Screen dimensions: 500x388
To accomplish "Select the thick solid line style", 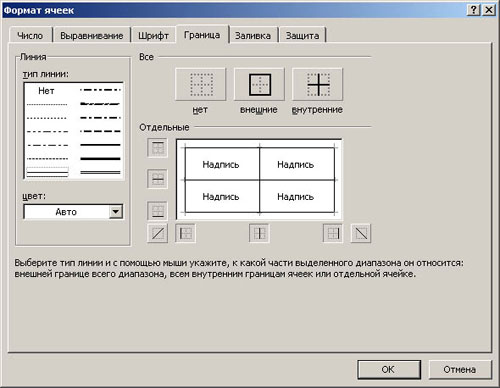I will [x=100, y=158].
